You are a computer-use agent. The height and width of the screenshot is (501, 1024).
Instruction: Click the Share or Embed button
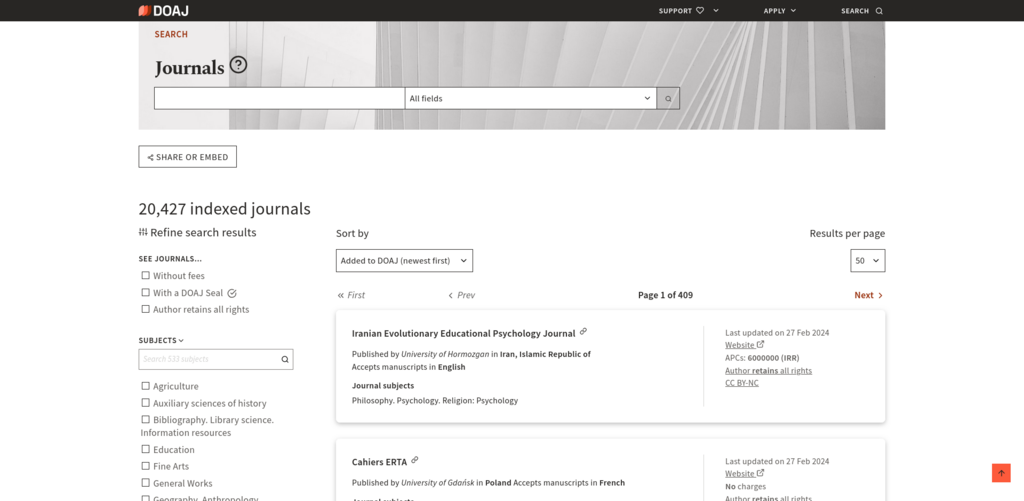(x=187, y=157)
